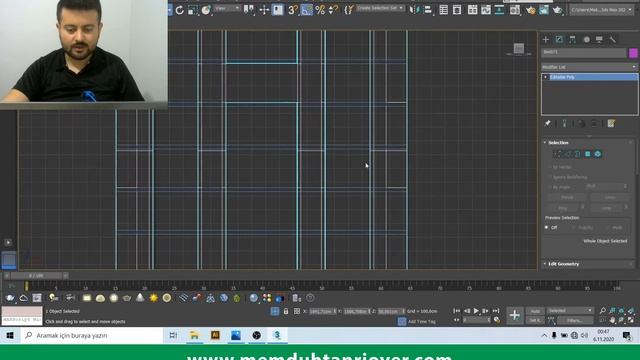Click the Configure Modifier Sets icon
This screenshot has height=360, width=640.
pyautogui.click(x=611, y=123)
